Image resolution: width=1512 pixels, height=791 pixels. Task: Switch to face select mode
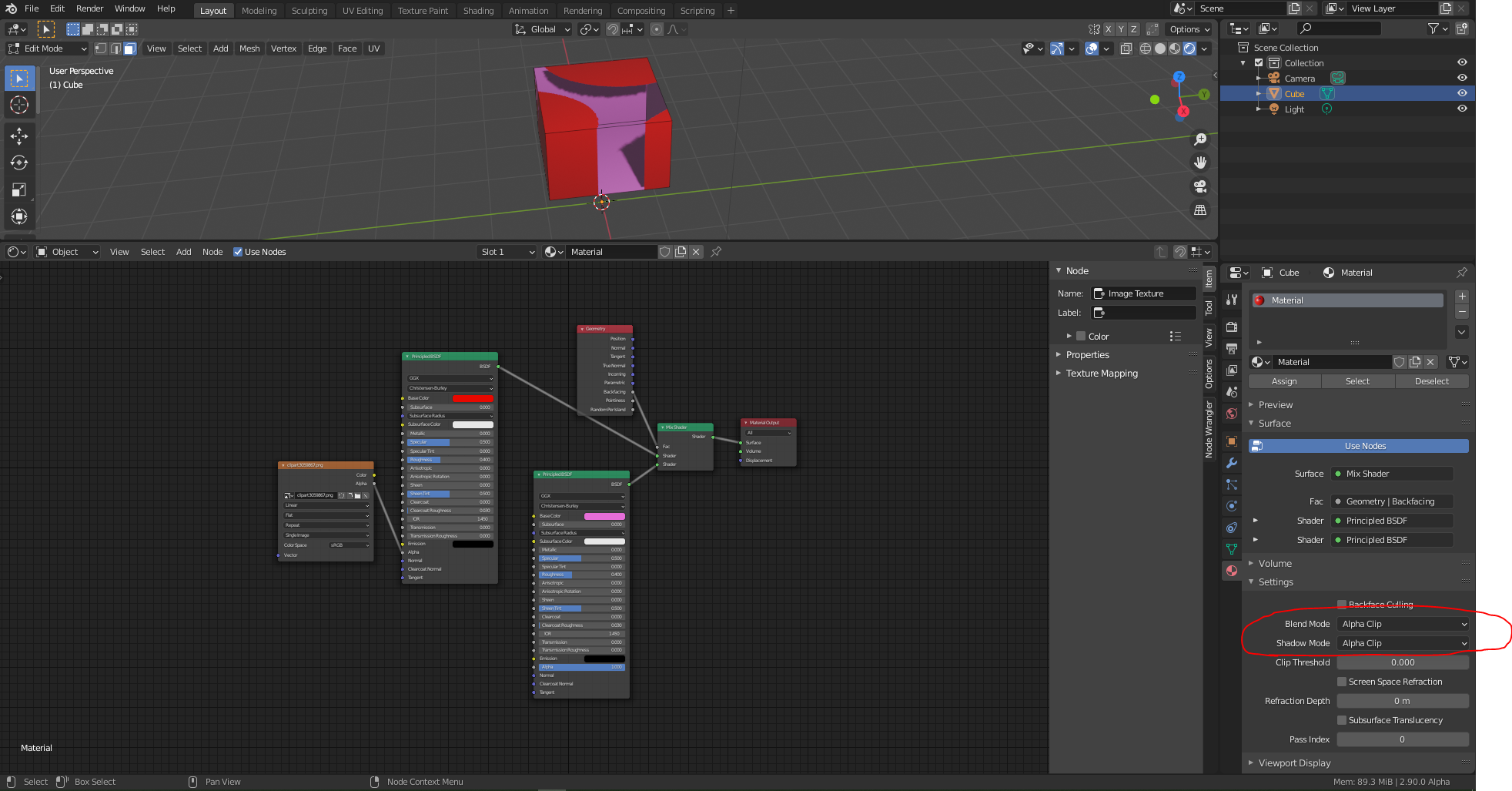coord(130,49)
